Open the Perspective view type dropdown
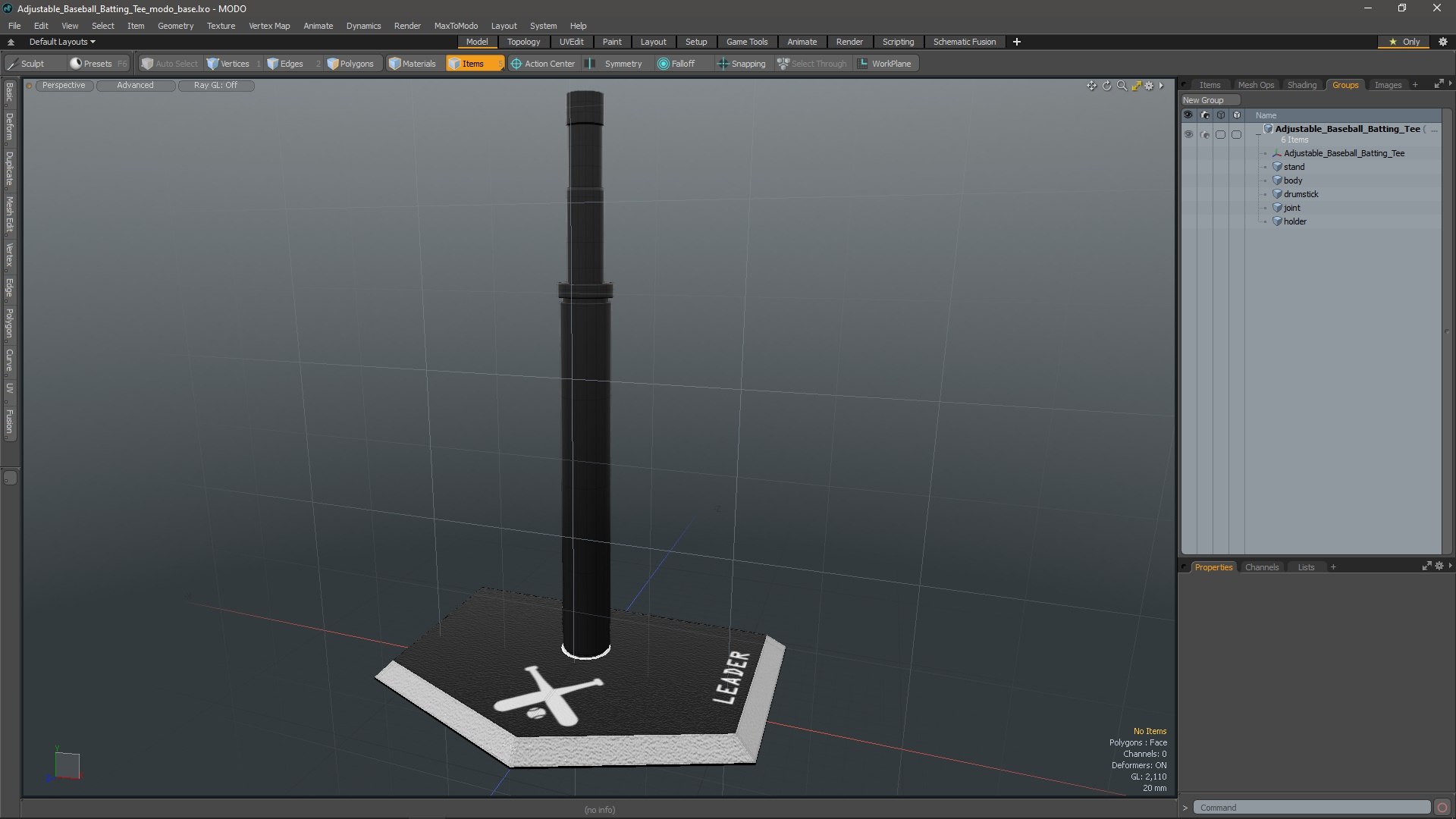This screenshot has height=819, width=1456. point(64,85)
